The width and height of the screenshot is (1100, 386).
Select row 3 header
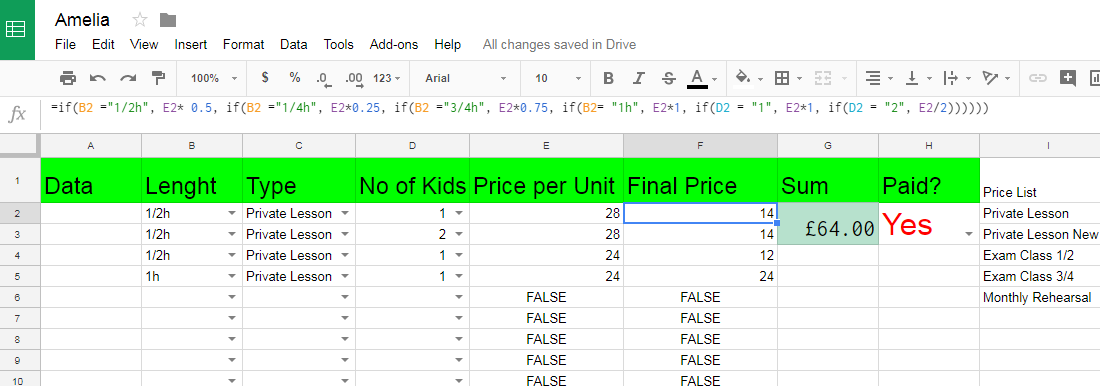[x=20, y=234]
